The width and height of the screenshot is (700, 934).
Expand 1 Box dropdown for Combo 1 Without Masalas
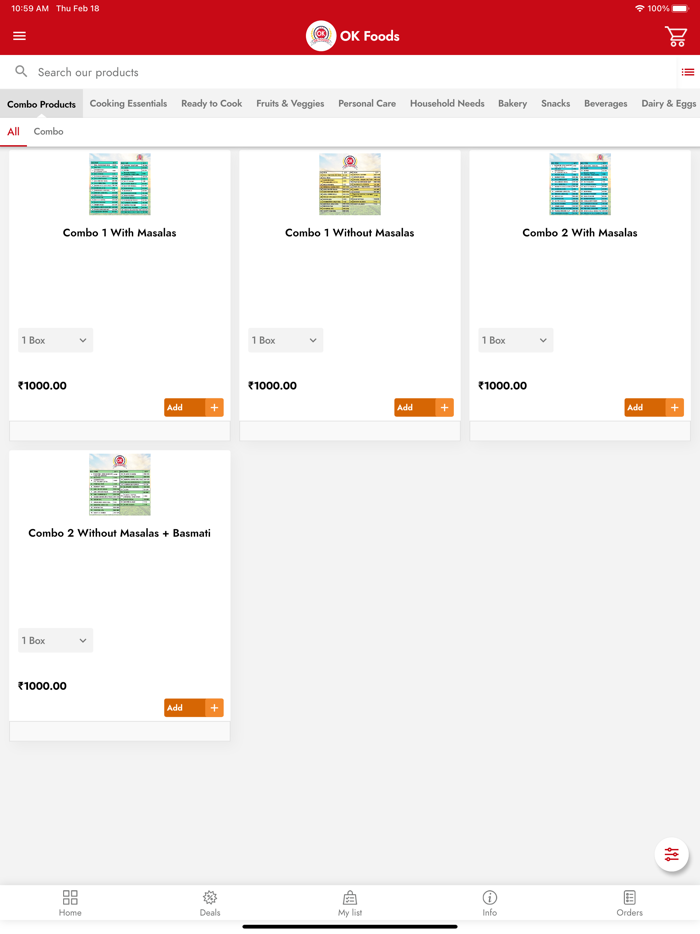pyautogui.click(x=285, y=340)
